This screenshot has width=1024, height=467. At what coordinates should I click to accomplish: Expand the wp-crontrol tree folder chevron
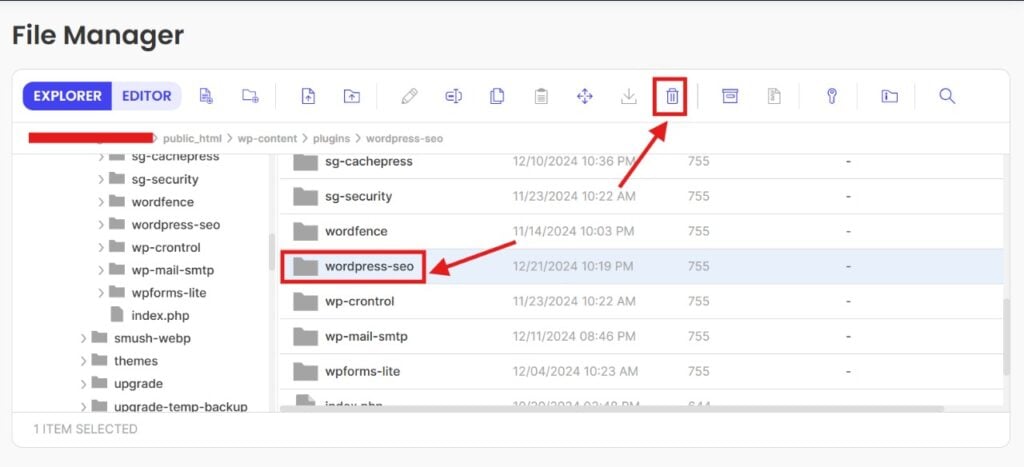click(101, 248)
